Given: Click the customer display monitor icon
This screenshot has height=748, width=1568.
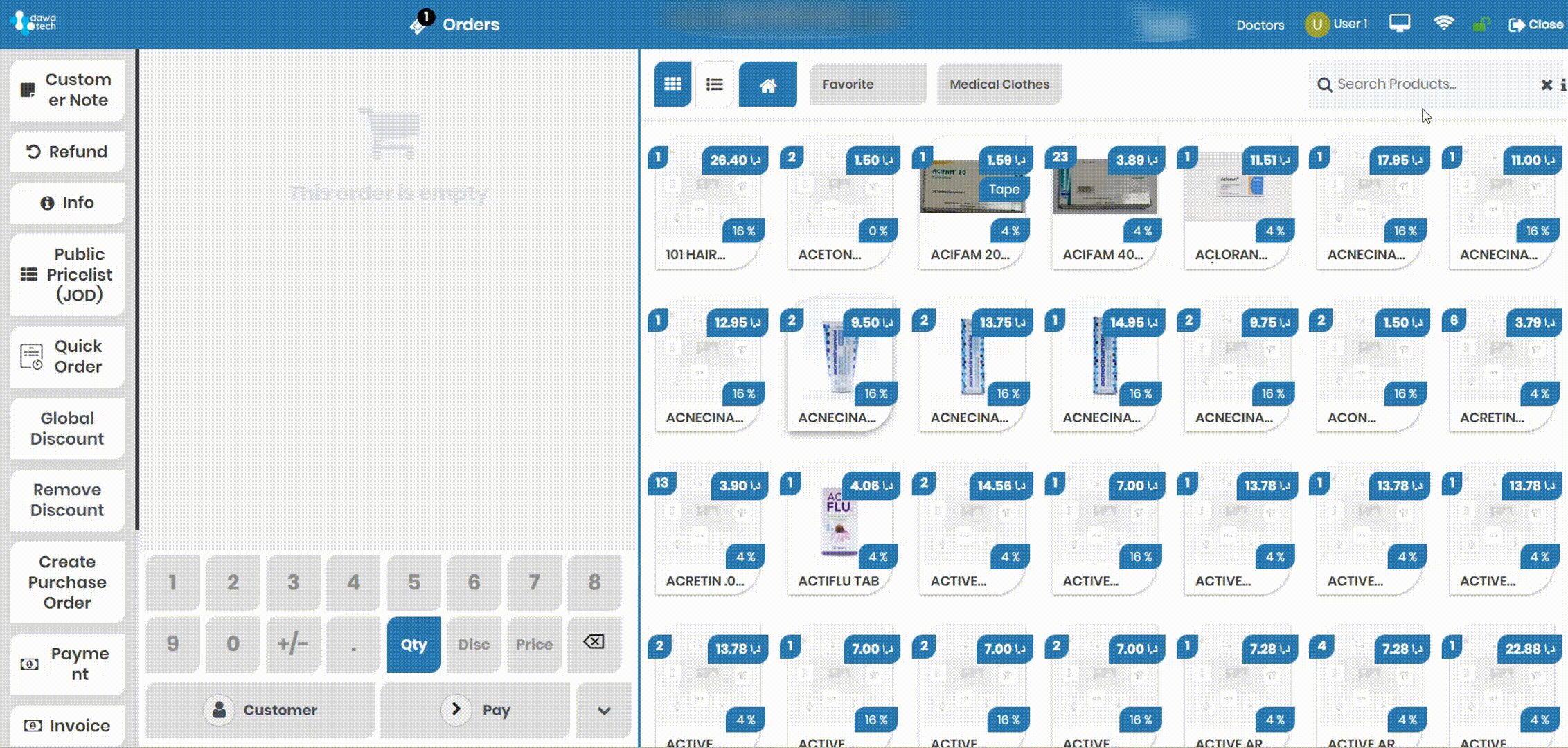Looking at the screenshot, I should click(1399, 24).
